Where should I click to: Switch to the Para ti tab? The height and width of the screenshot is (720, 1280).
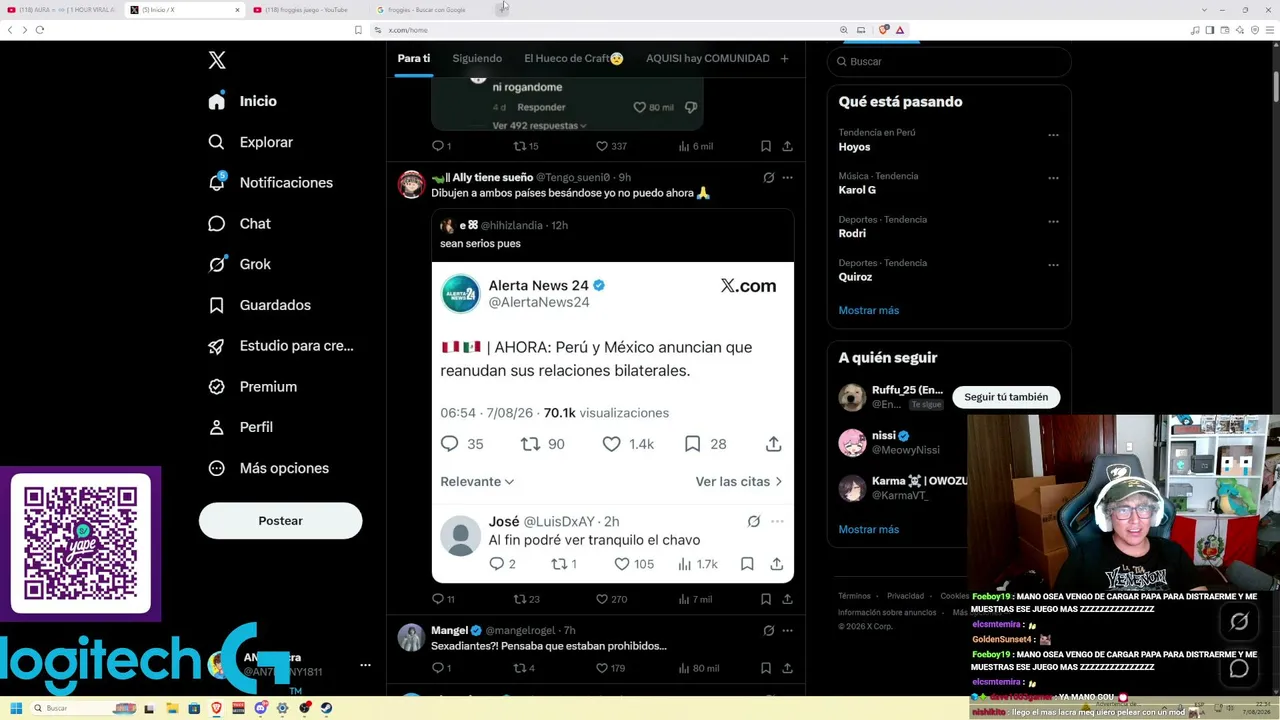click(414, 58)
